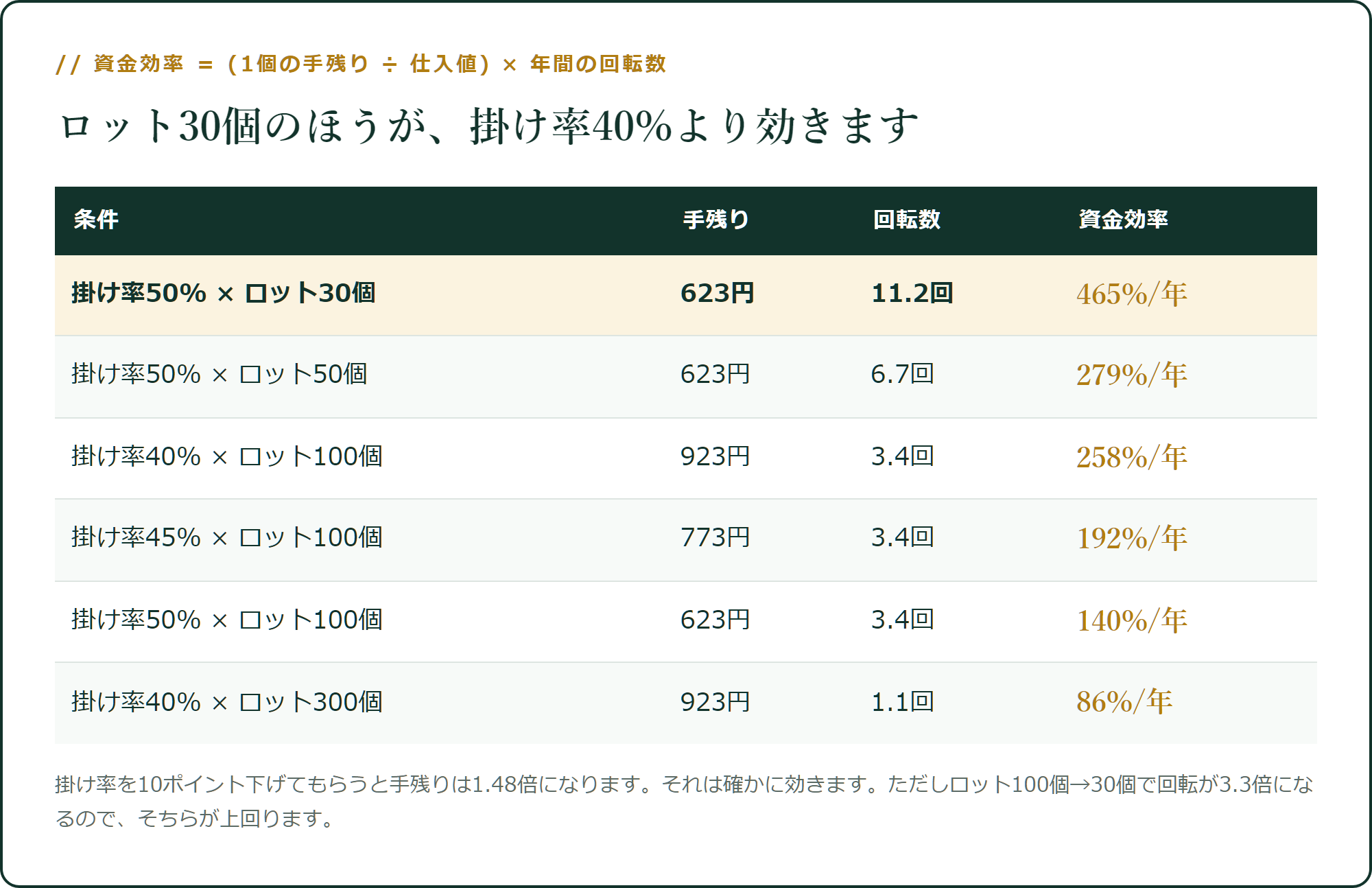Click the 11.2回 cell
The width and height of the screenshot is (1372, 888).
(912, 293)
